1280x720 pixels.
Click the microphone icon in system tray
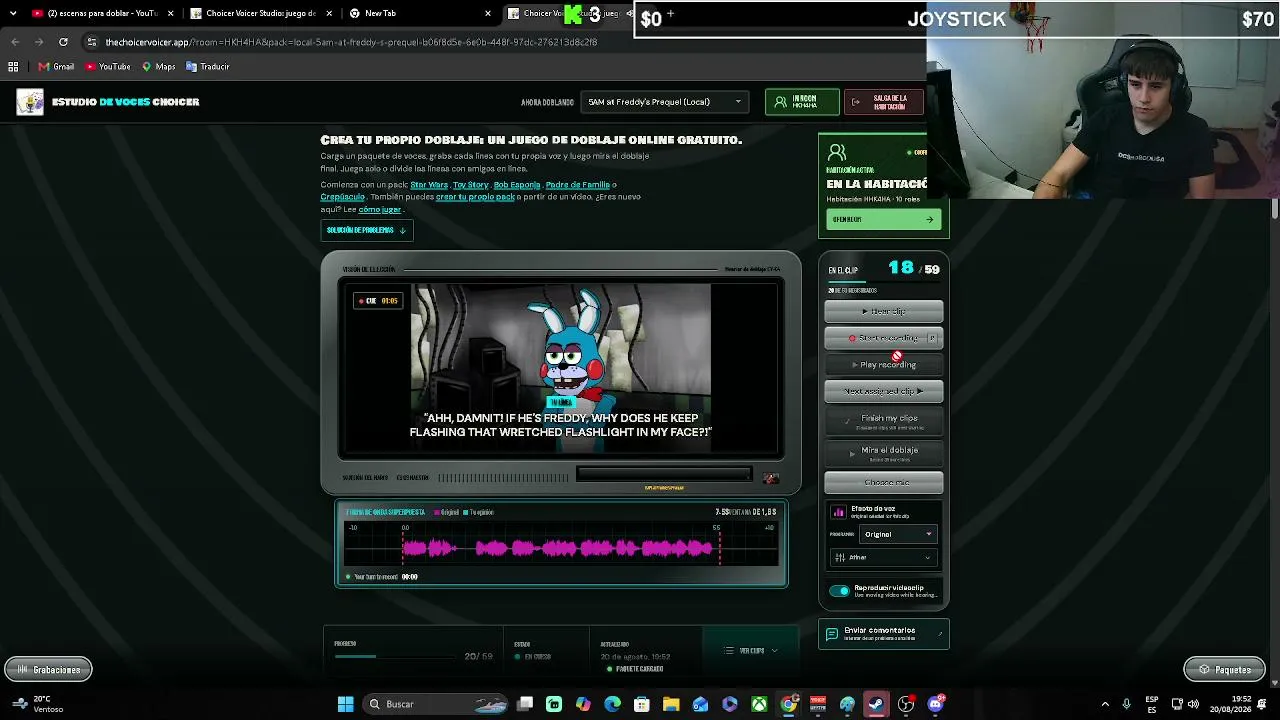click(1127, 704)
